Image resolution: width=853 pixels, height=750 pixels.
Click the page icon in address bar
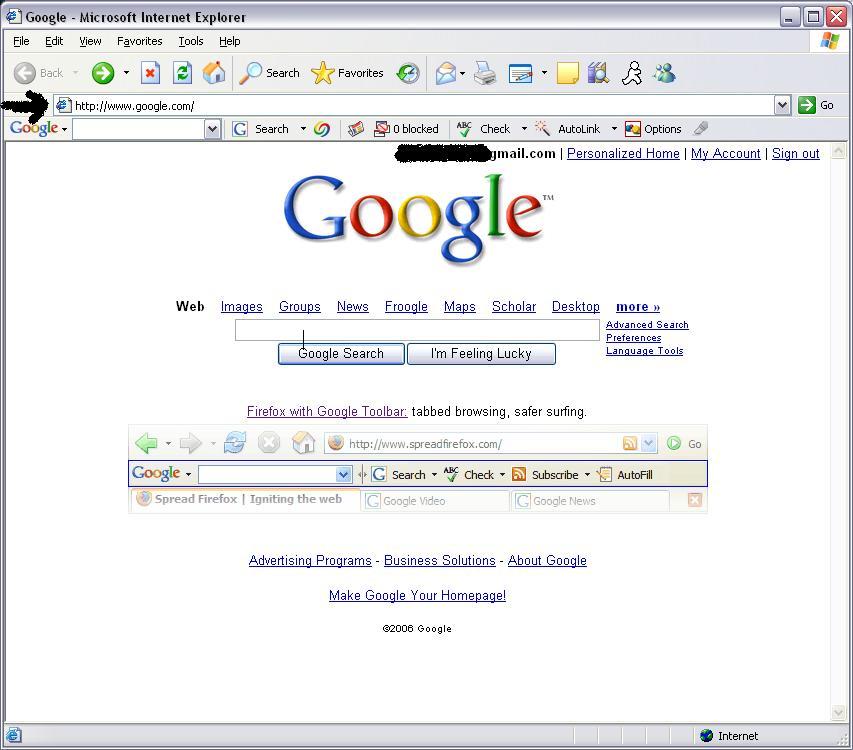[x=64, y=105]
